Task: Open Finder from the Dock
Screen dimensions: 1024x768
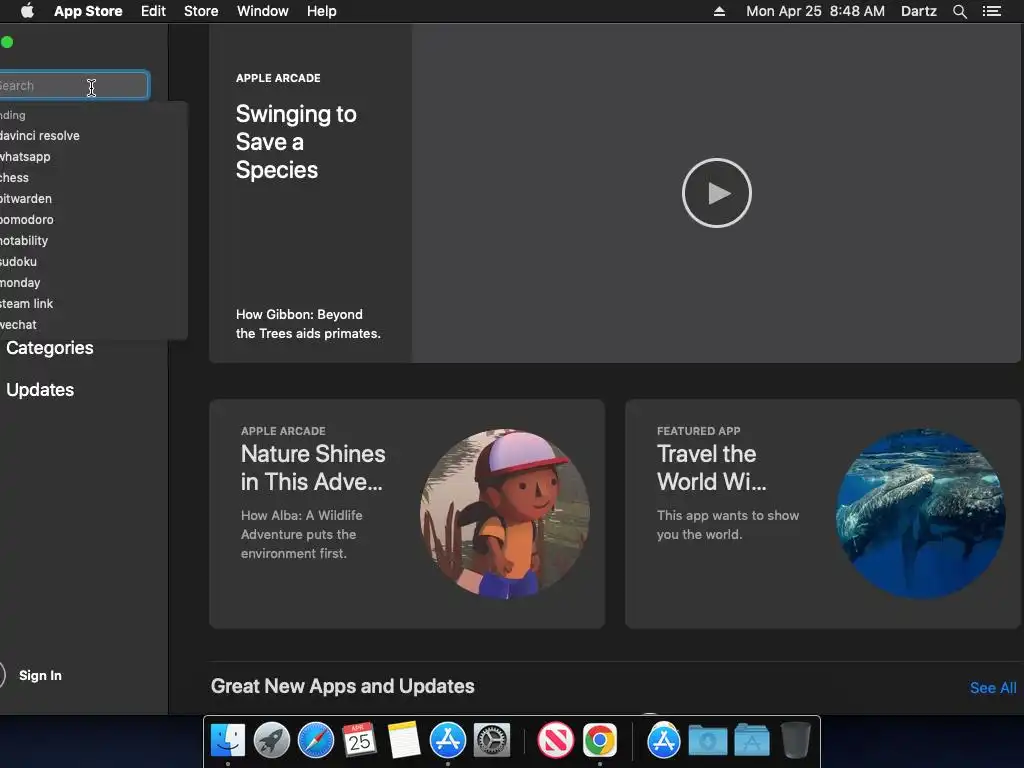Action: point(228,740)
